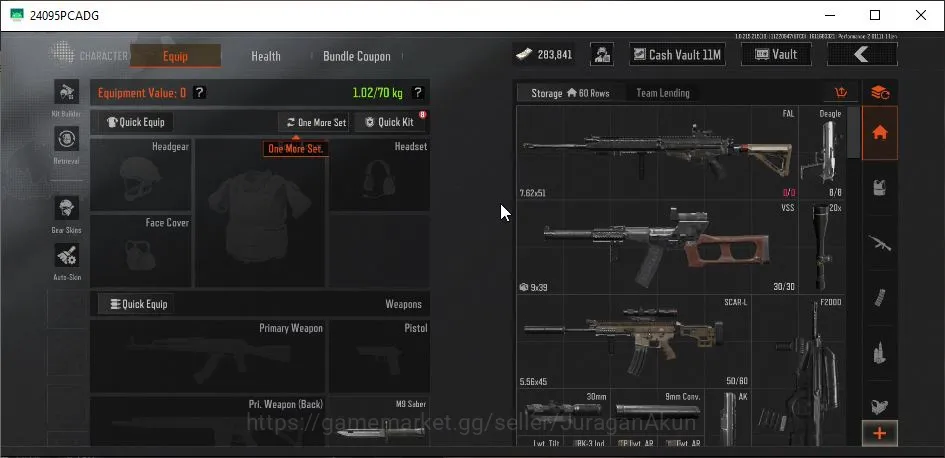
Task: Go back using the top-right arrow
Action: 862,54
